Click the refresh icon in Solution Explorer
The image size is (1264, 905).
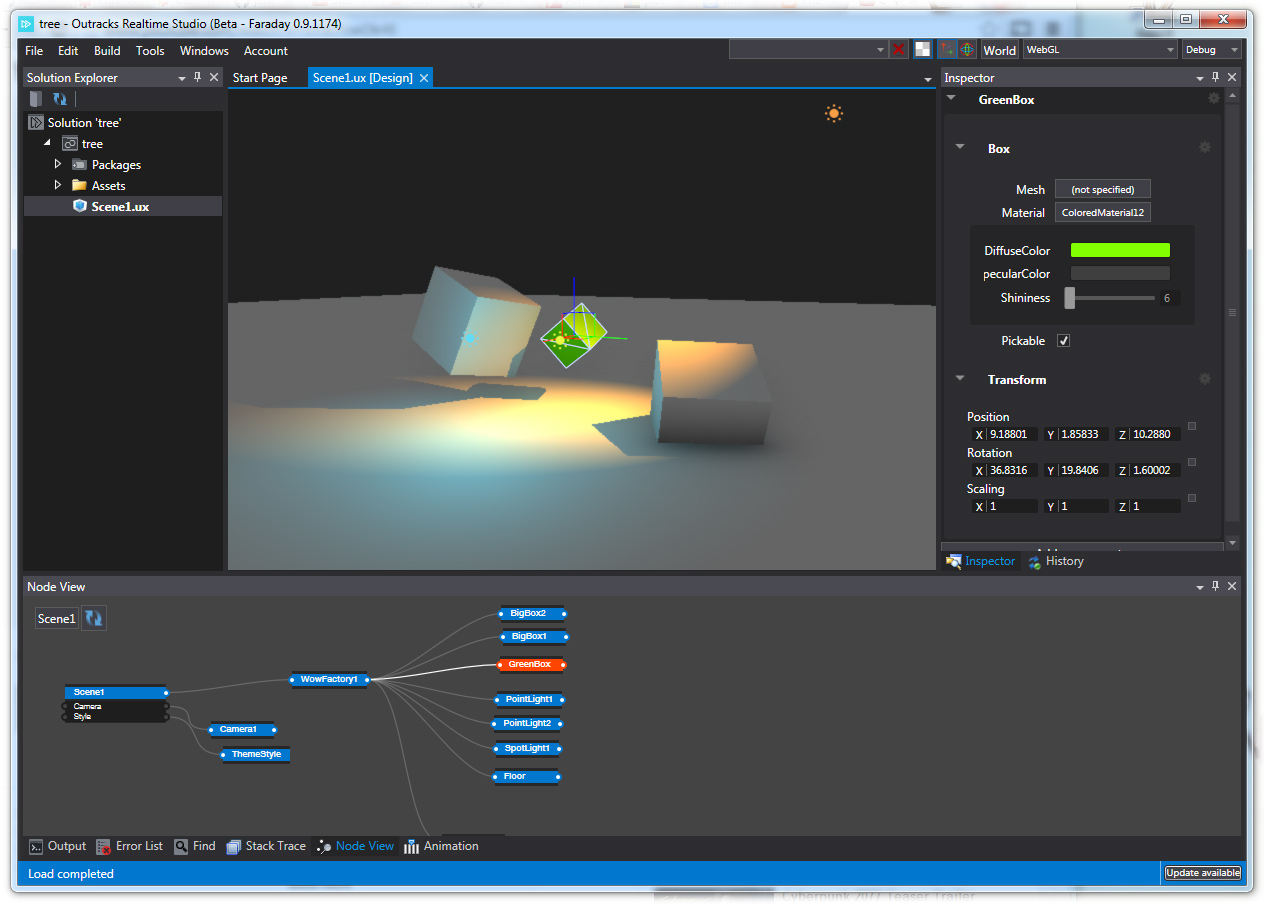(x=60, y=99)
